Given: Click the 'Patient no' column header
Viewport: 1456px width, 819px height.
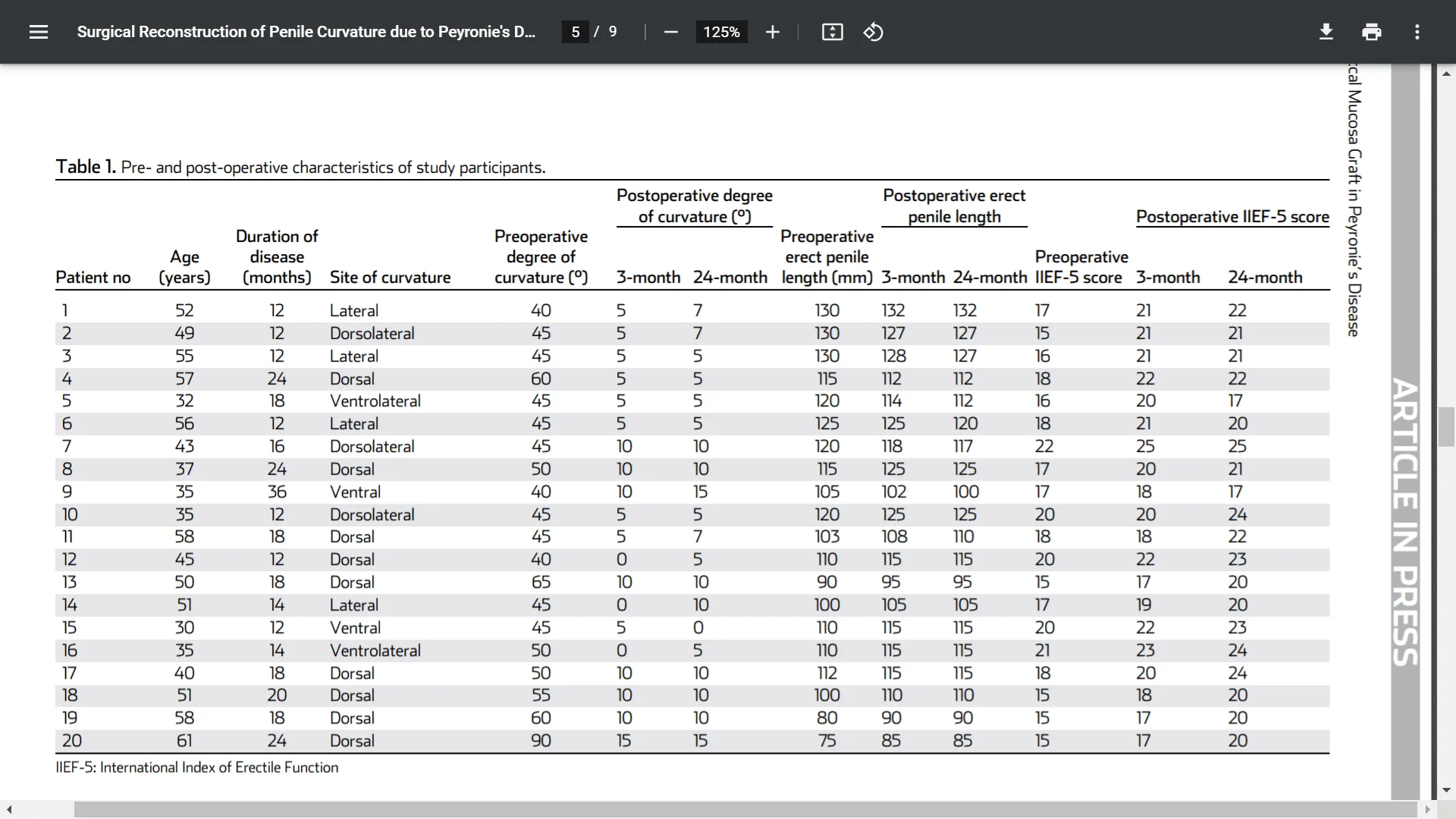Looking at the screenshot, I should pyautogui.click(x=93, y=278).
